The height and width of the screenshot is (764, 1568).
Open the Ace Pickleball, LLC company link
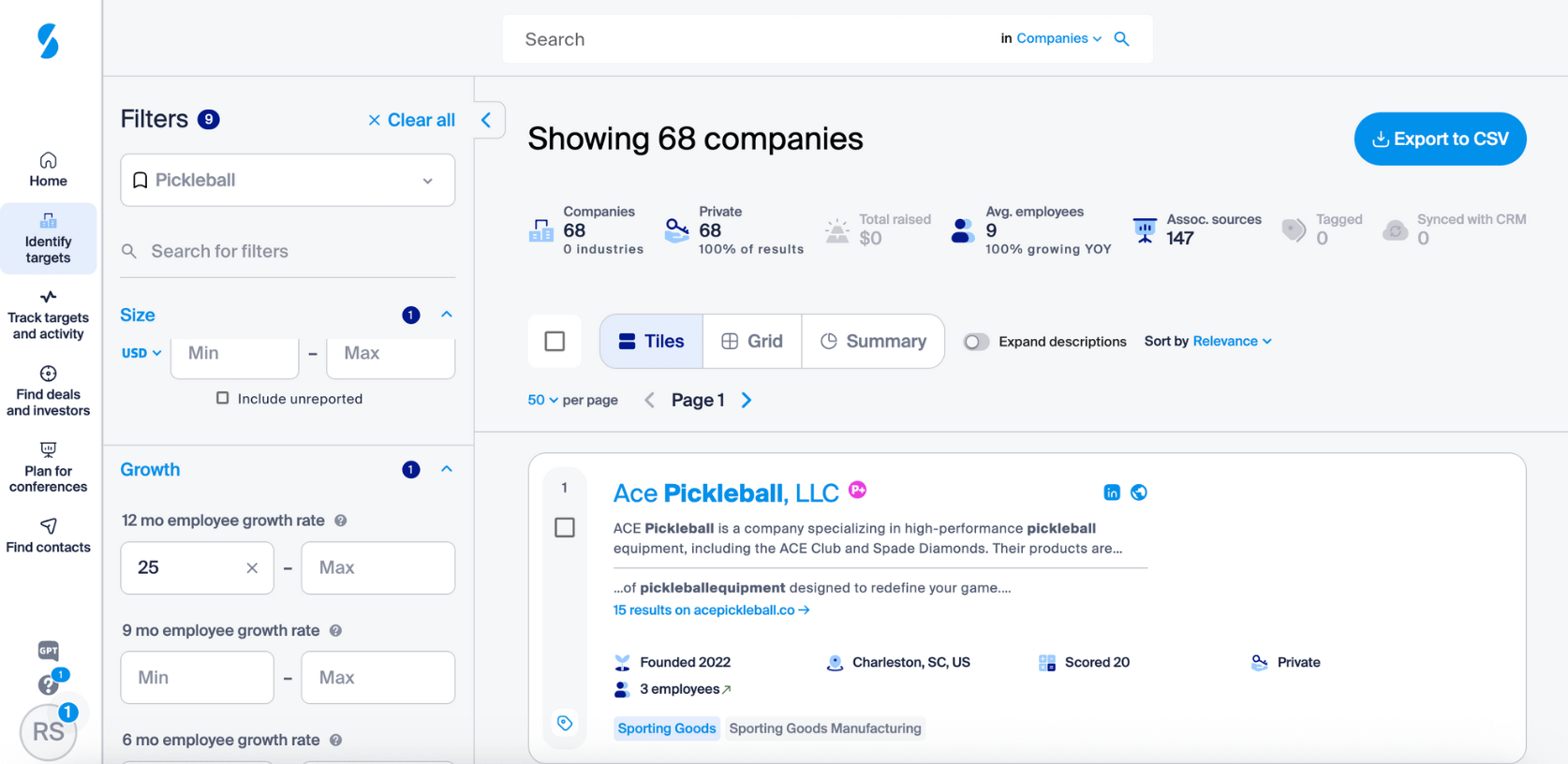click(x=726, y=492)
